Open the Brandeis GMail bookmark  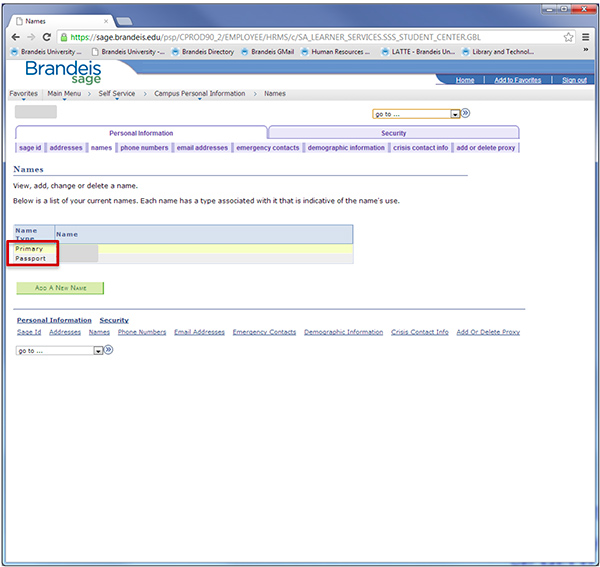268,52
